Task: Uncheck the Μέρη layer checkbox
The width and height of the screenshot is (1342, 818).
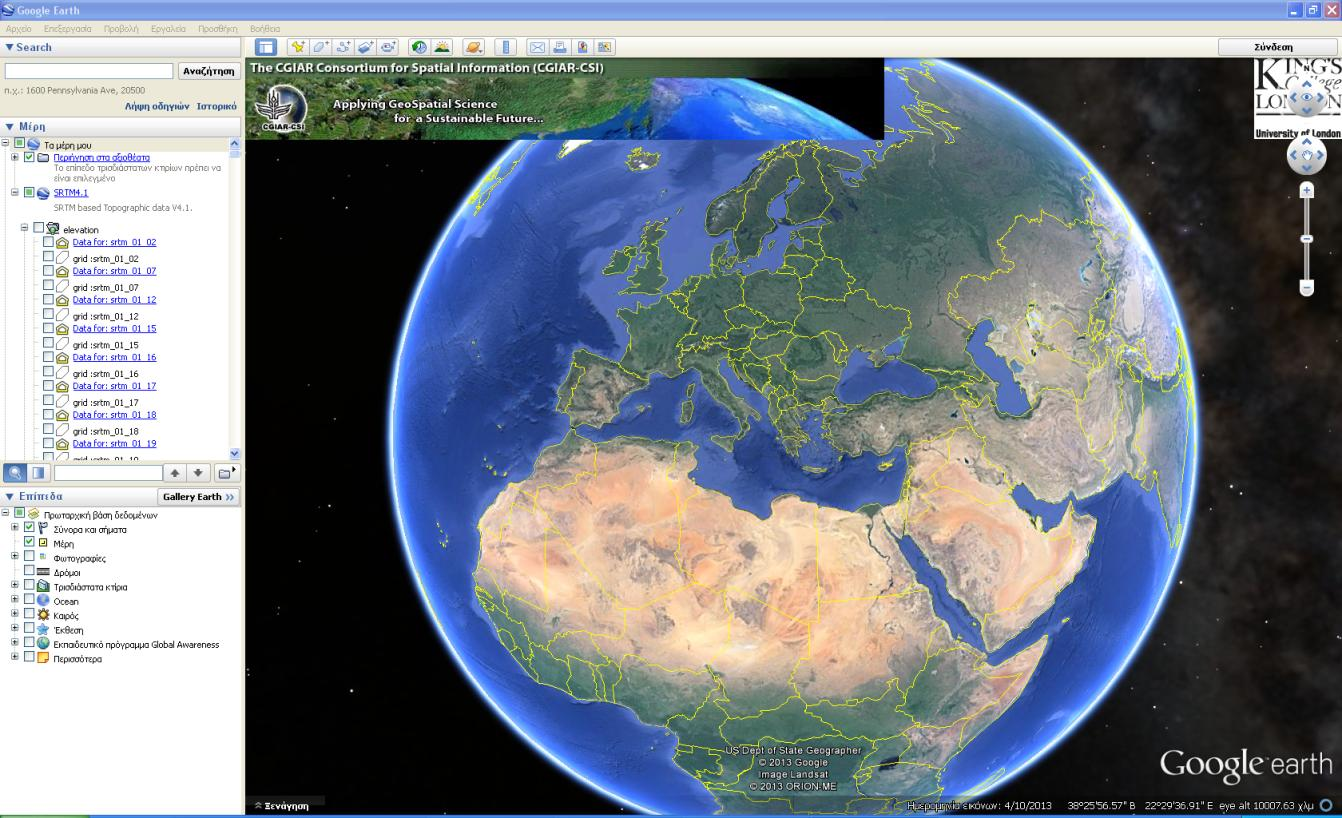Action: (x=29, y=542)
